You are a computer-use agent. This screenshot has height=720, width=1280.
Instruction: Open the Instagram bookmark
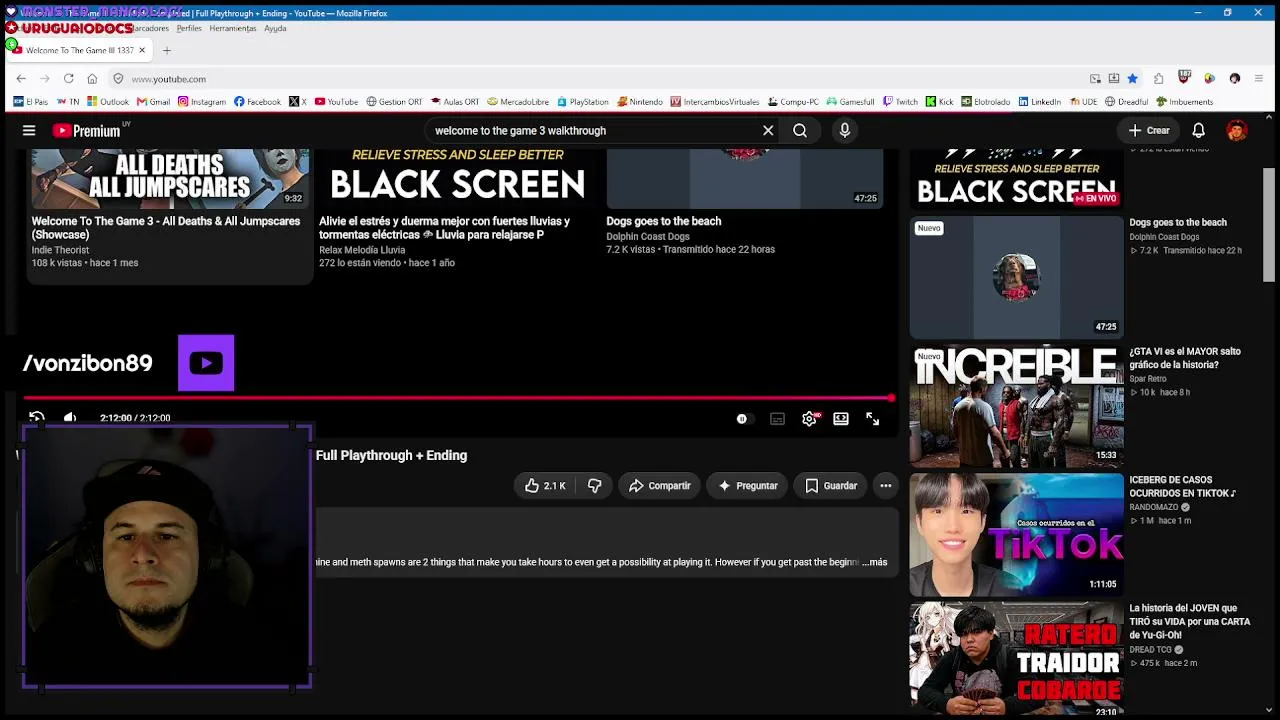(202, 102)
